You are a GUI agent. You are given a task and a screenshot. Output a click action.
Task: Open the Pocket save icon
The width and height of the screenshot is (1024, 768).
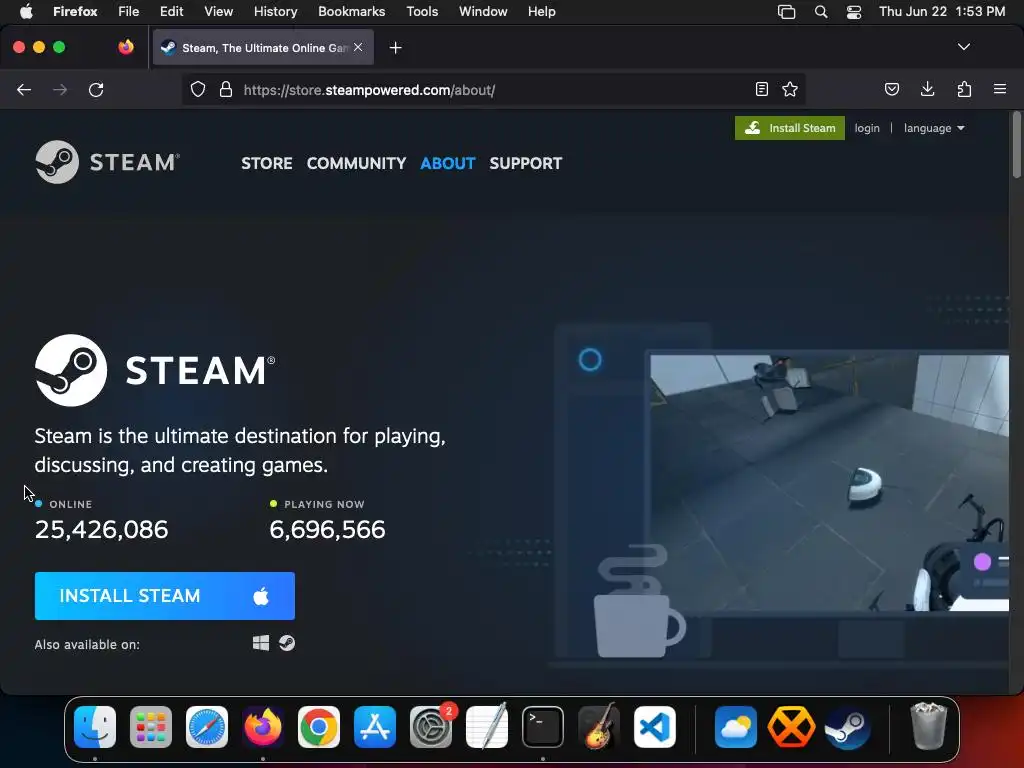point(891,89)
